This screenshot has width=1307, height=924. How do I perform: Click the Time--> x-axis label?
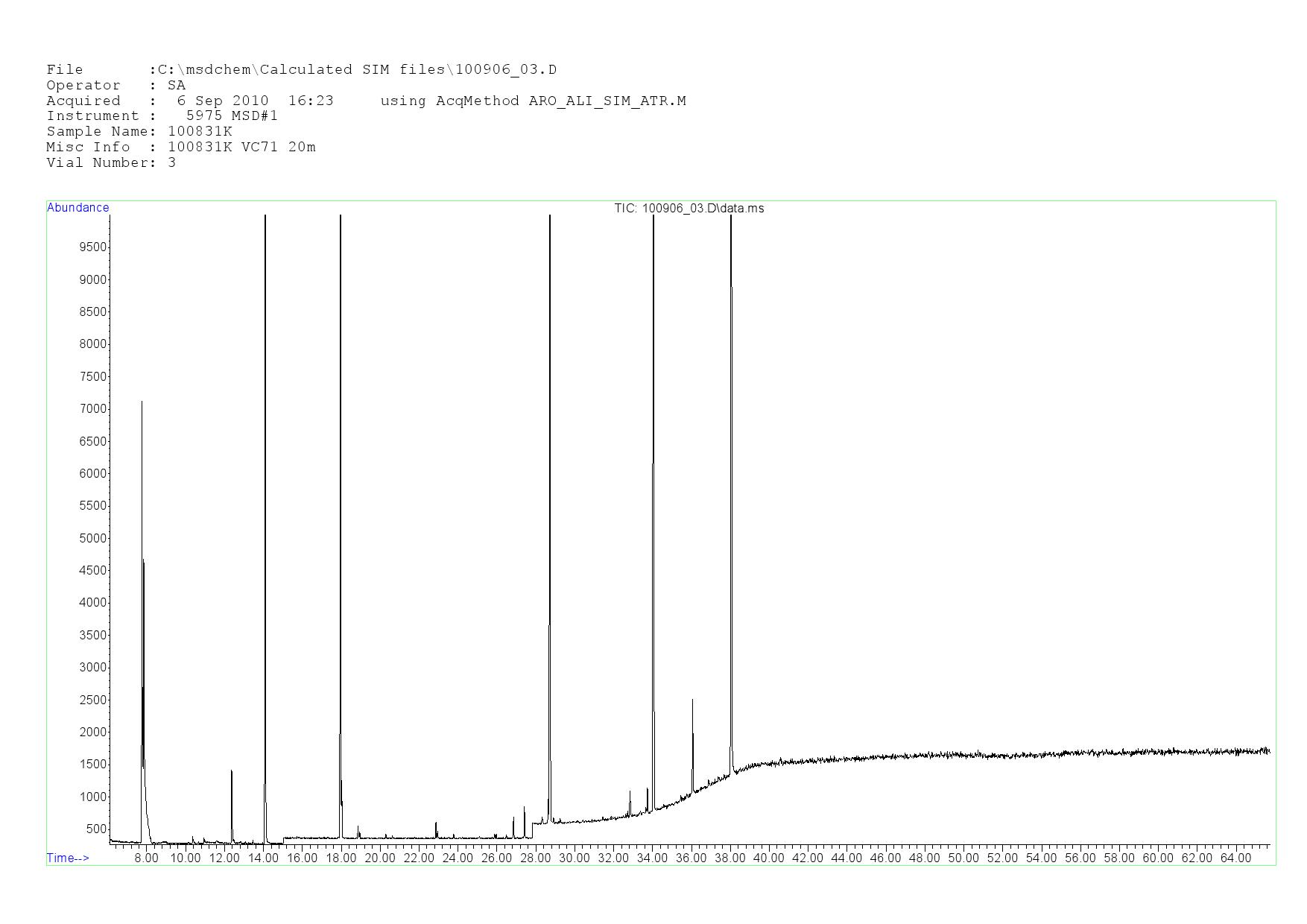68,858
